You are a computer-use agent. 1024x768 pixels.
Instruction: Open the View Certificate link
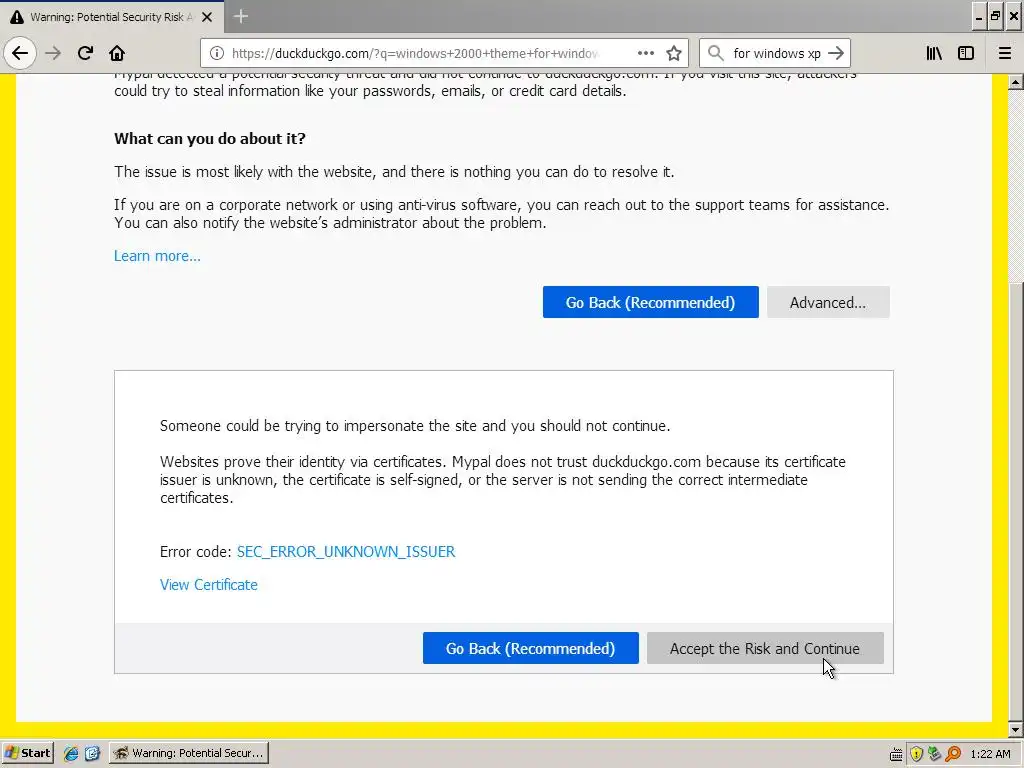click(x=209, y=585)
